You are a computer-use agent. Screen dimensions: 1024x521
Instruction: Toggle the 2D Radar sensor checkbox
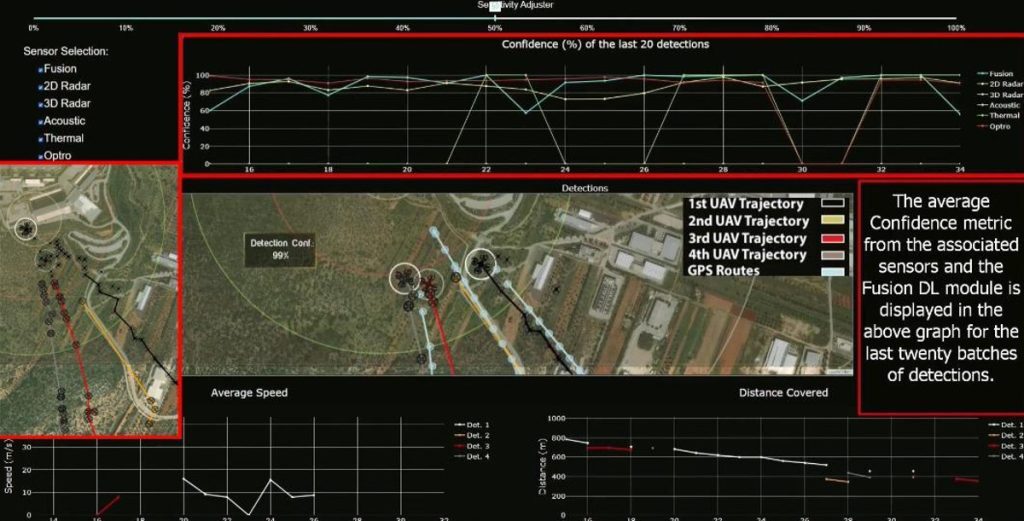pyautogui.click(x=40, y=87)
